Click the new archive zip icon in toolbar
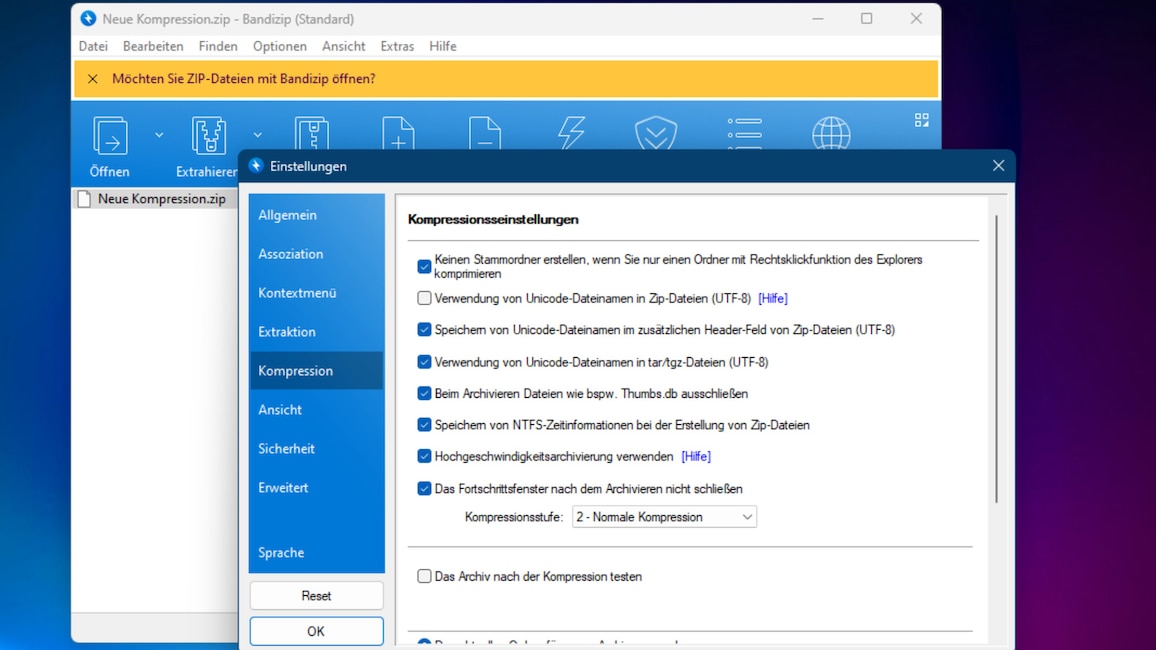Image resolution: width=1156 pixels, height=650 pixels. (312, 133)
